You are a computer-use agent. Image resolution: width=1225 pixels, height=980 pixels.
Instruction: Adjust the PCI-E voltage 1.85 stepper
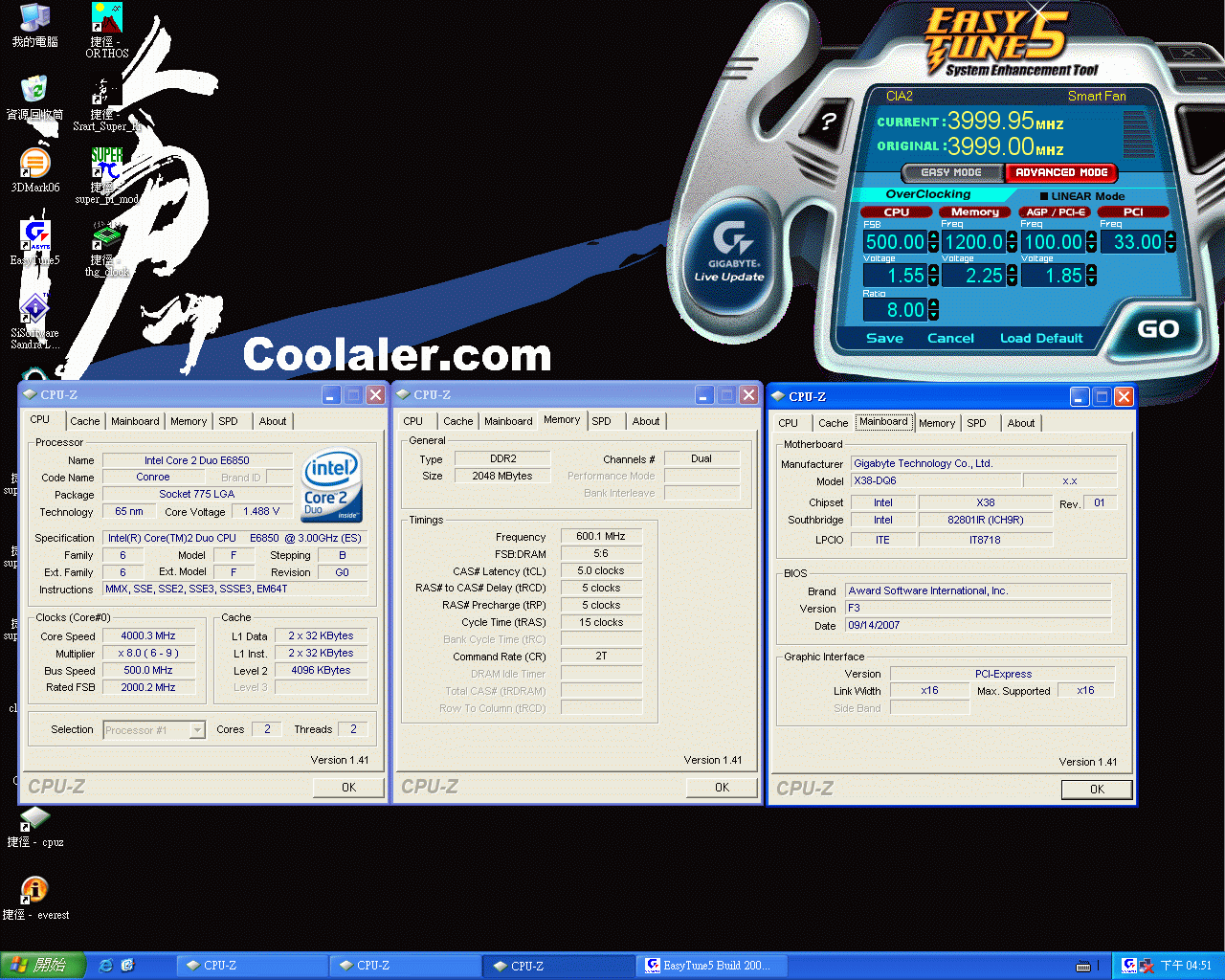(1091, 276)
